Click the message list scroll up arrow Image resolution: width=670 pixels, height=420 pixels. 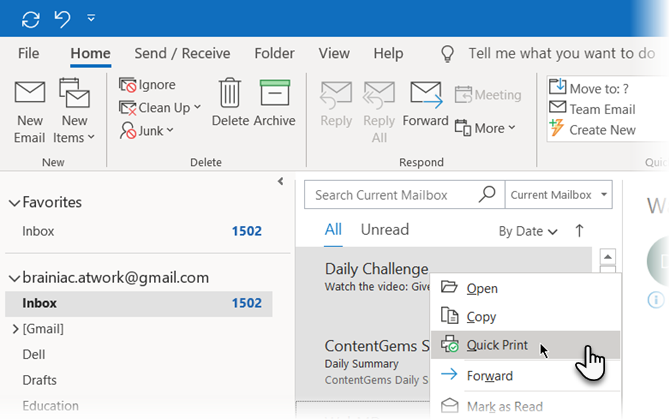click(608, 257)
